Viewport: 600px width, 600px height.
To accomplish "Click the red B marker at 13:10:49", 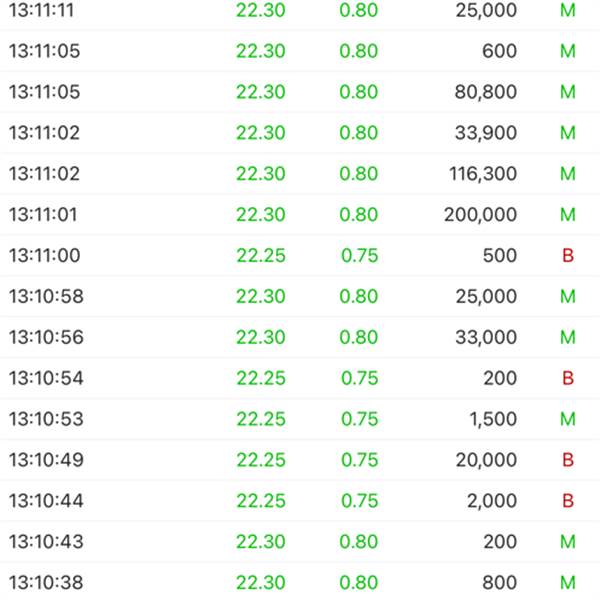I will pyautogui.click(x=568, y=460).
